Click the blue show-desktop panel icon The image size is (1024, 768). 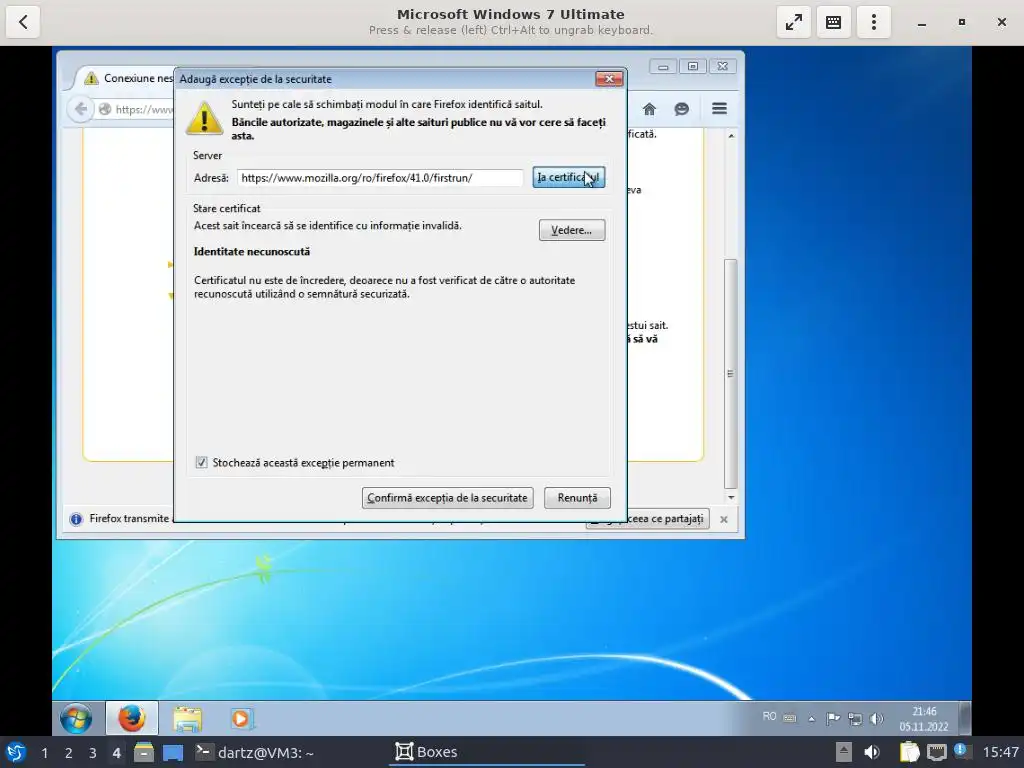click(173, 753)
